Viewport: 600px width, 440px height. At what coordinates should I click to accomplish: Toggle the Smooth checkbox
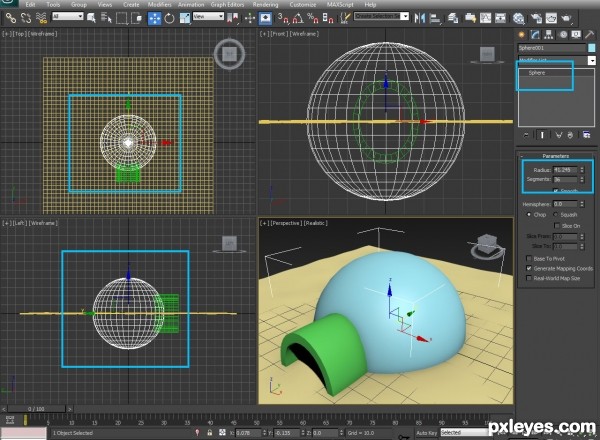(x=556, y=191)
